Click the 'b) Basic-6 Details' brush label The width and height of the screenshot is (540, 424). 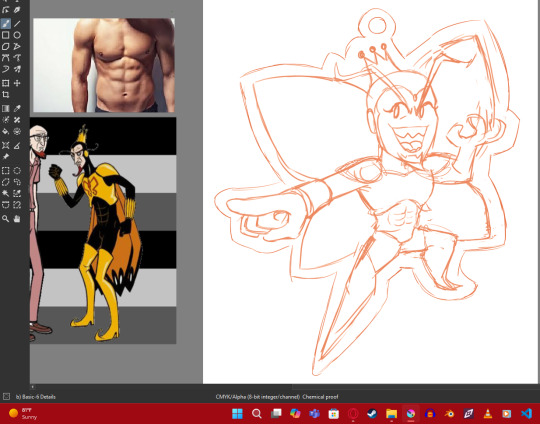click(35, 397)
